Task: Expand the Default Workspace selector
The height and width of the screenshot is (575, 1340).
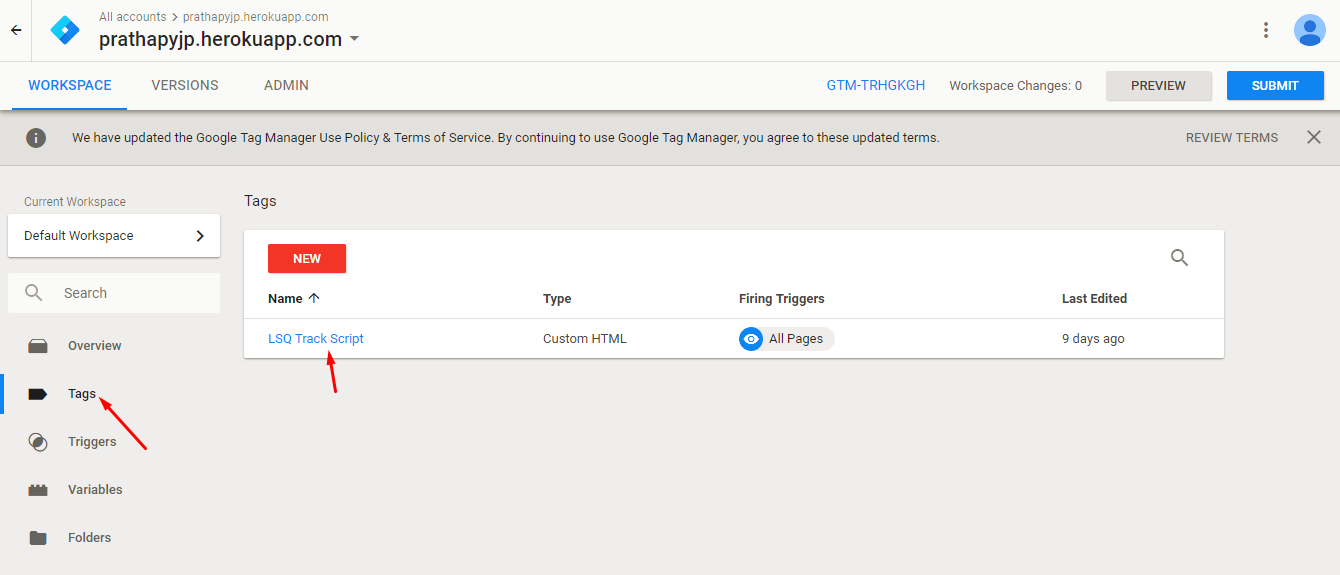Action: tap(114, 236)
